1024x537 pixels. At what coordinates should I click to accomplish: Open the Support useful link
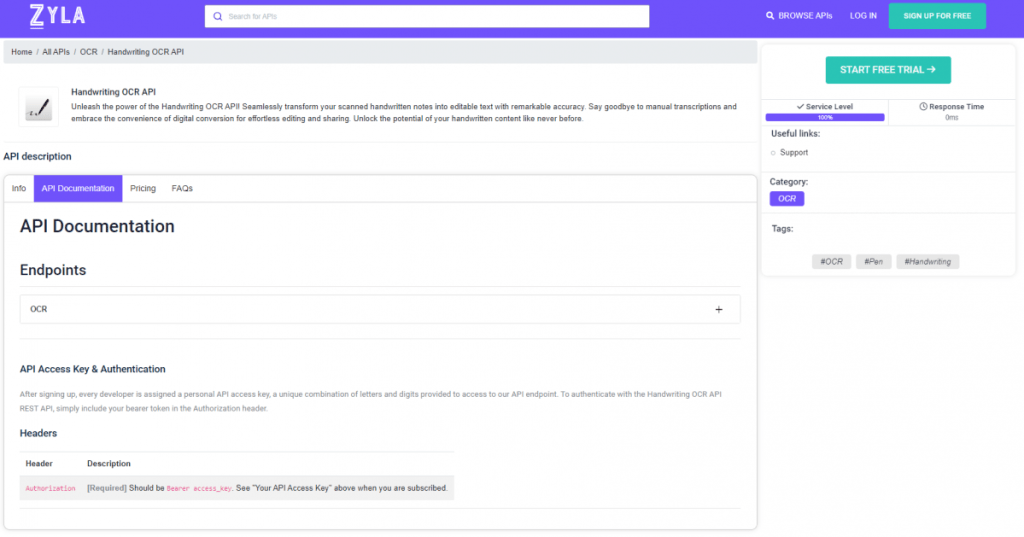793,152
